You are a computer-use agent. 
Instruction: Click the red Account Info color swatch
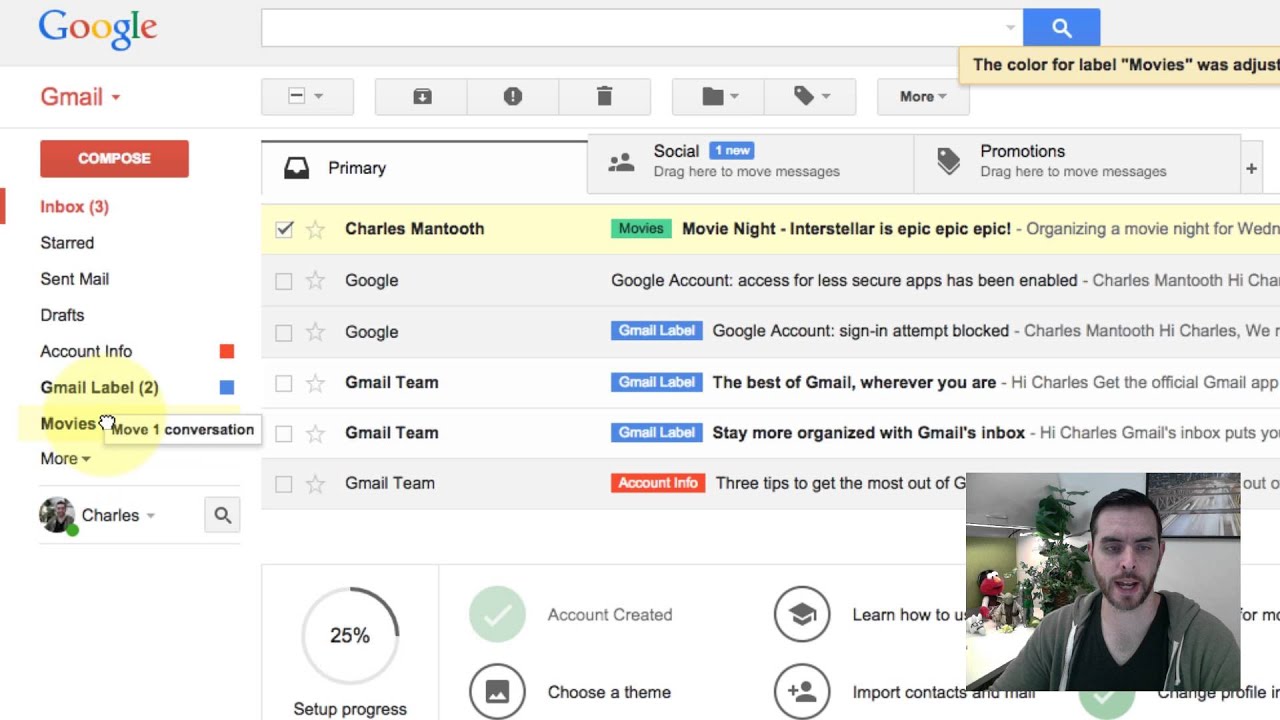point(227,351)
